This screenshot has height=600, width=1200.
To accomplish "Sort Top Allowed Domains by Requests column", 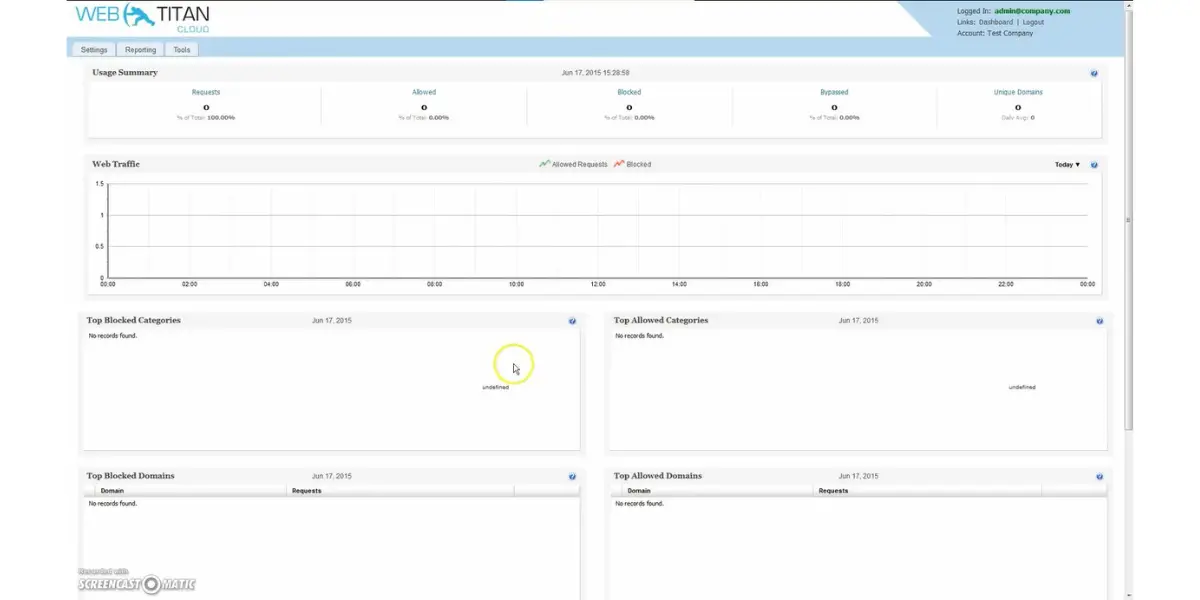I will click(928, 491).
